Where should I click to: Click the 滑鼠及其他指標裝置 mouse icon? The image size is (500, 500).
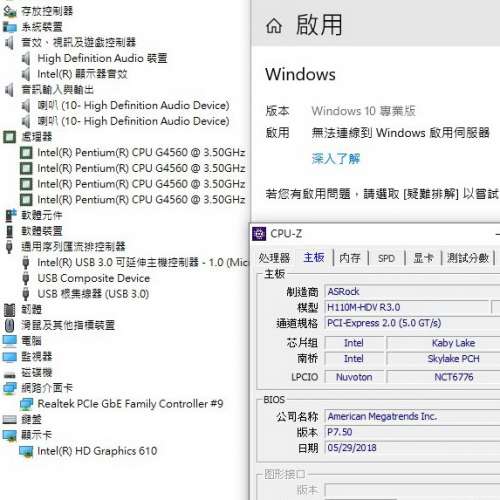(x=10, y=325)
